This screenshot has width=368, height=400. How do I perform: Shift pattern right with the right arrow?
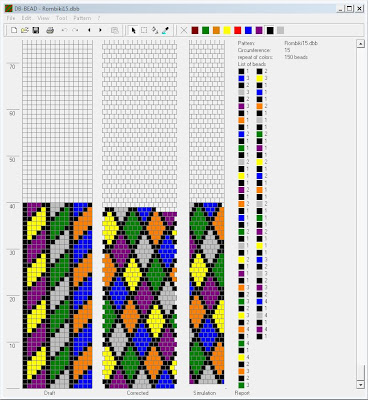pyautogui.click(x=100, y=30)
